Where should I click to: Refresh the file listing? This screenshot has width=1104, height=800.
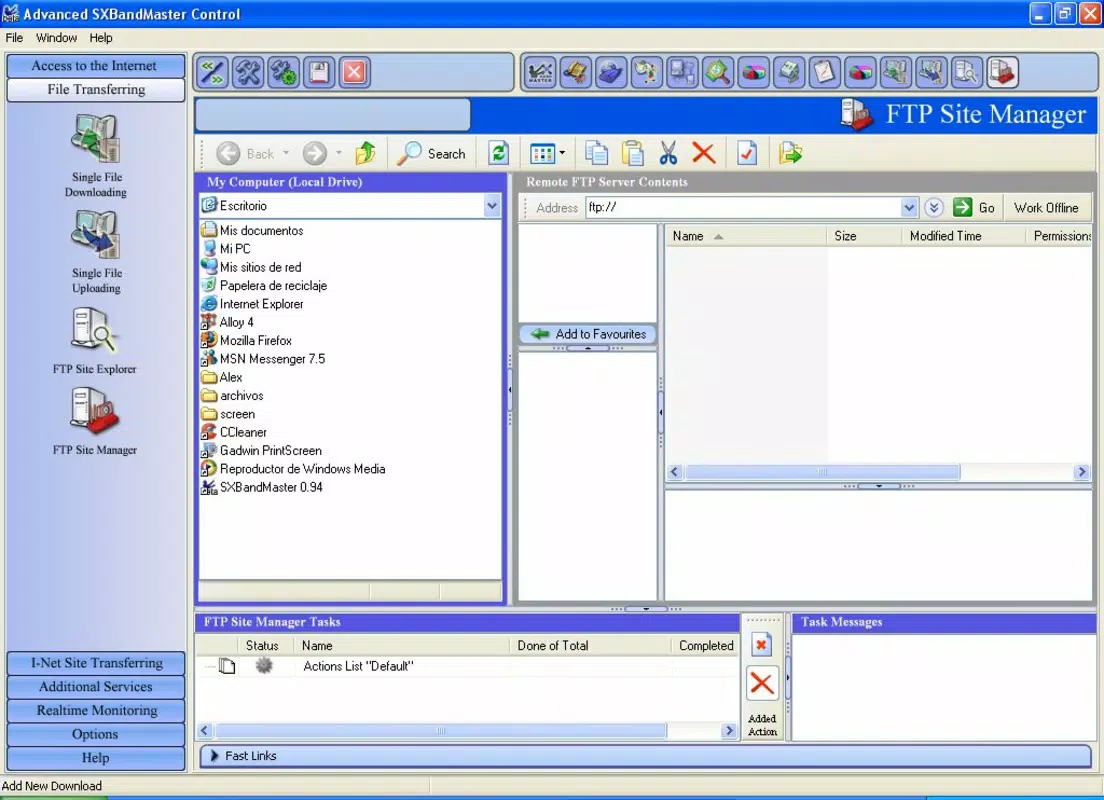pos(498,153)
